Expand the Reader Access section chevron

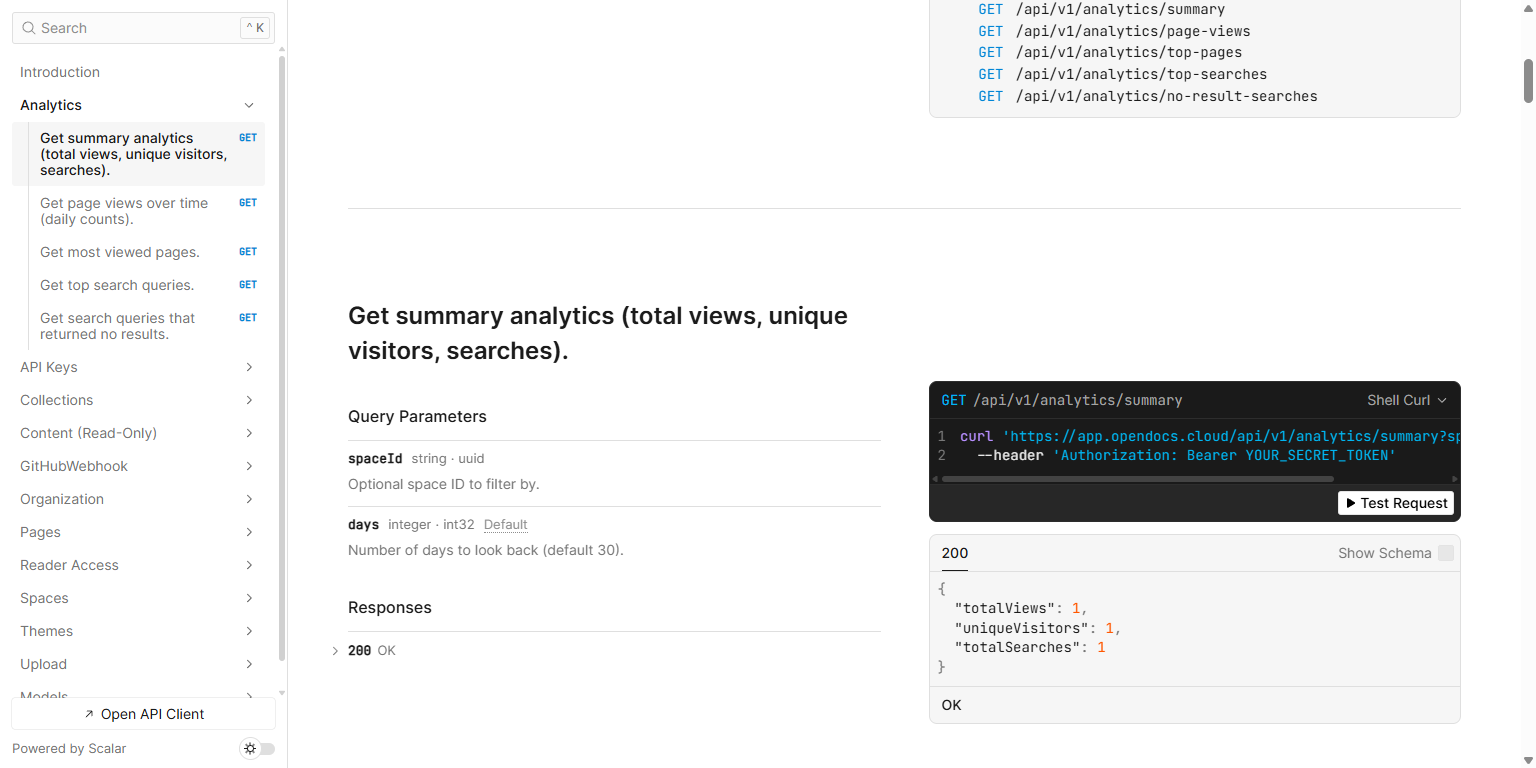(249, 565)
